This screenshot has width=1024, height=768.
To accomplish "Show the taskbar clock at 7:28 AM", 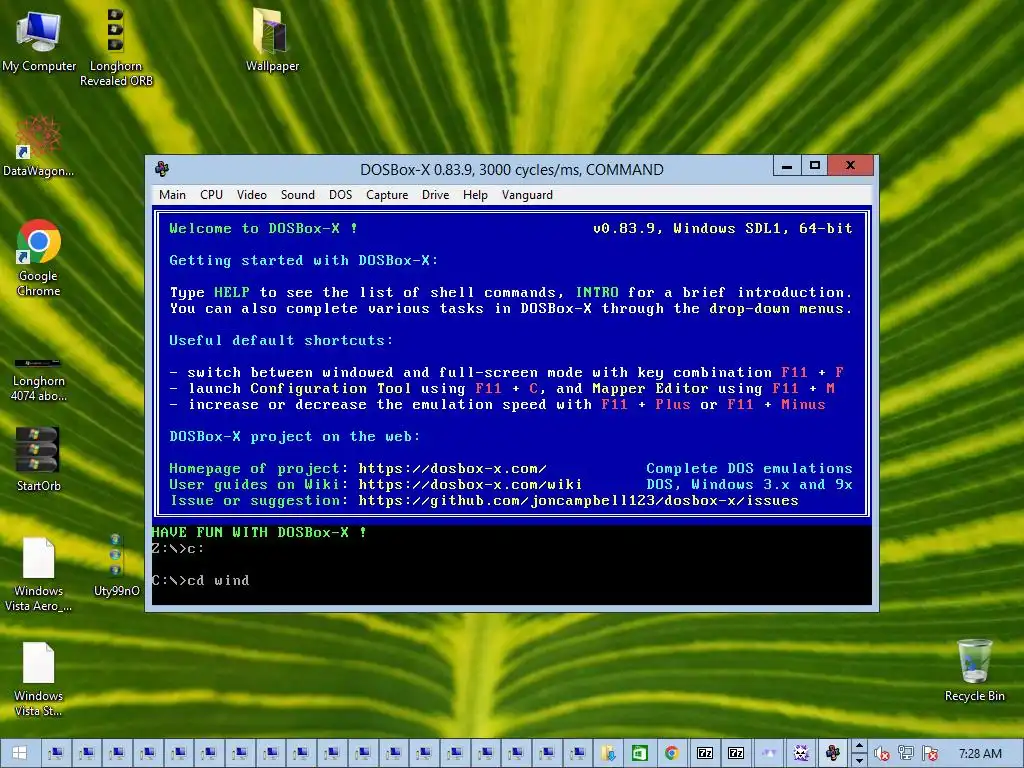I will pos(980,754).
